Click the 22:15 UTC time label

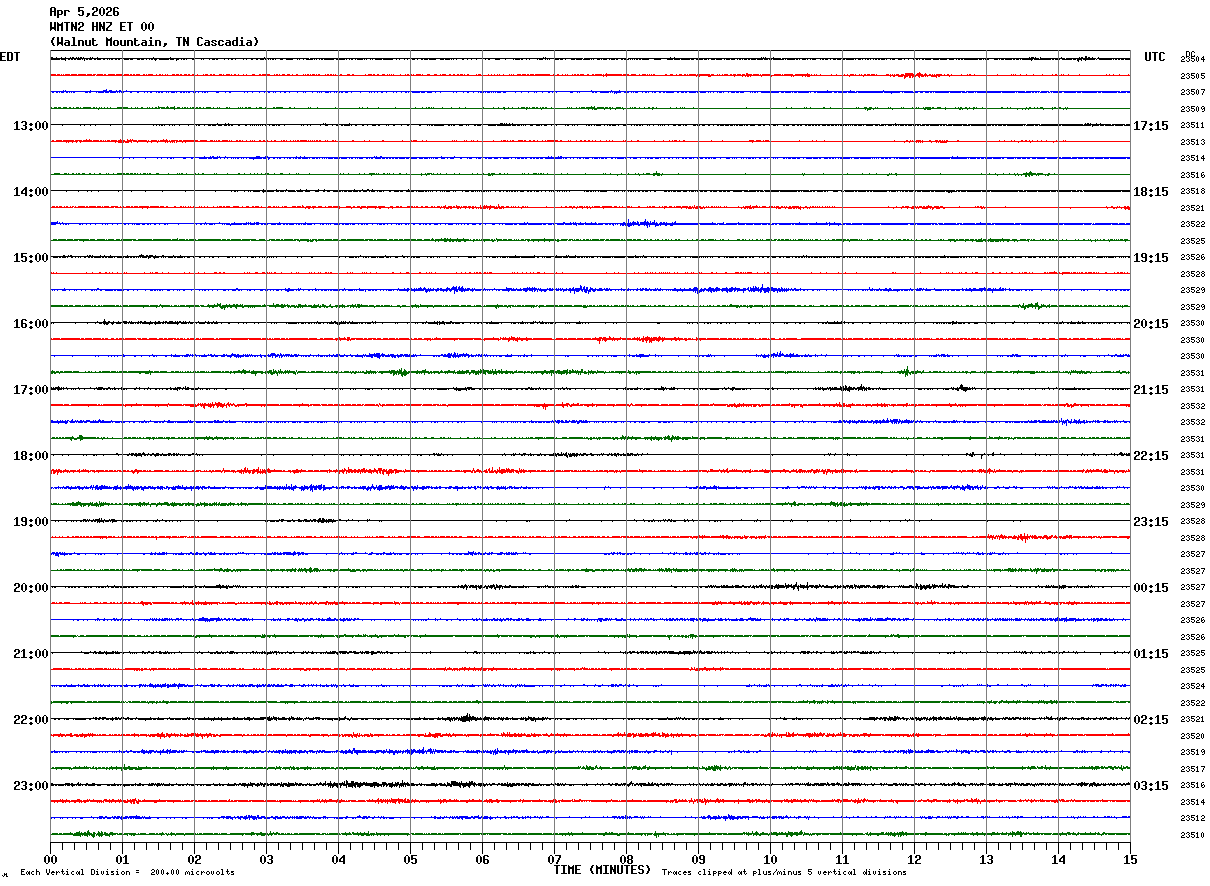click(x=1151, y=456)
